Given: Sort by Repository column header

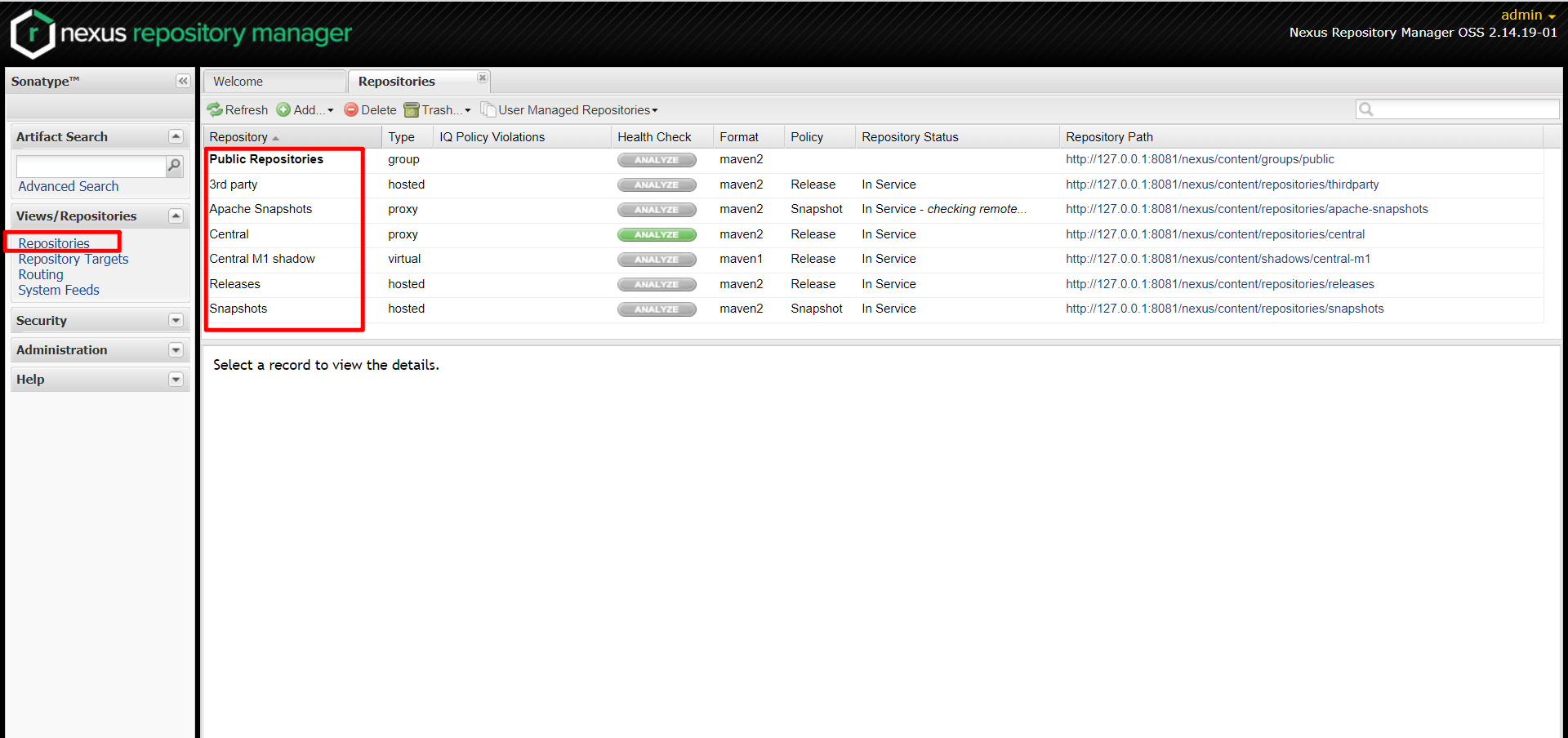Looking at the screenshot, I should [x=292, y=137].
